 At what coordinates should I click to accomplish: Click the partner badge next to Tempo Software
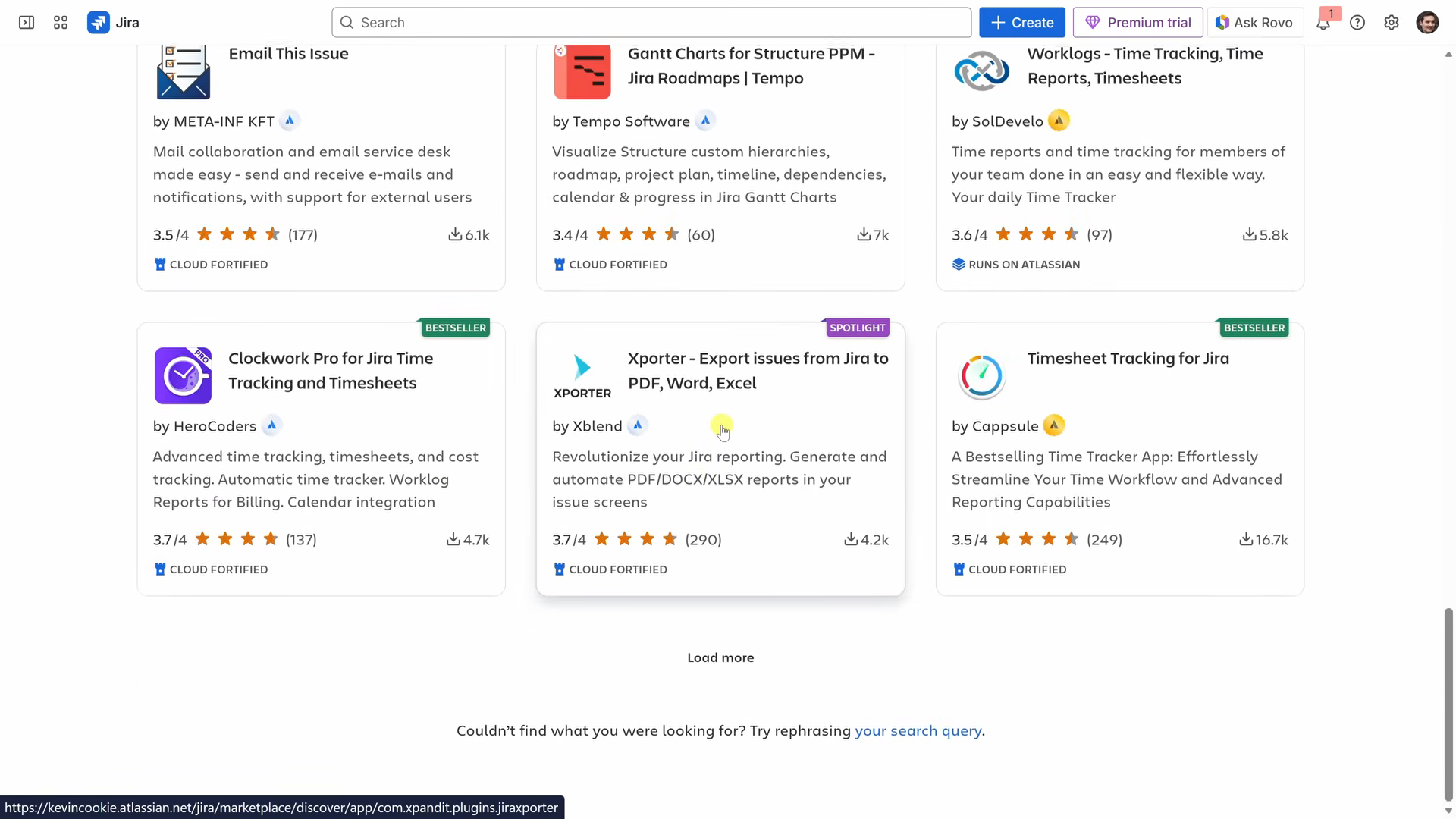click(705, 121)
